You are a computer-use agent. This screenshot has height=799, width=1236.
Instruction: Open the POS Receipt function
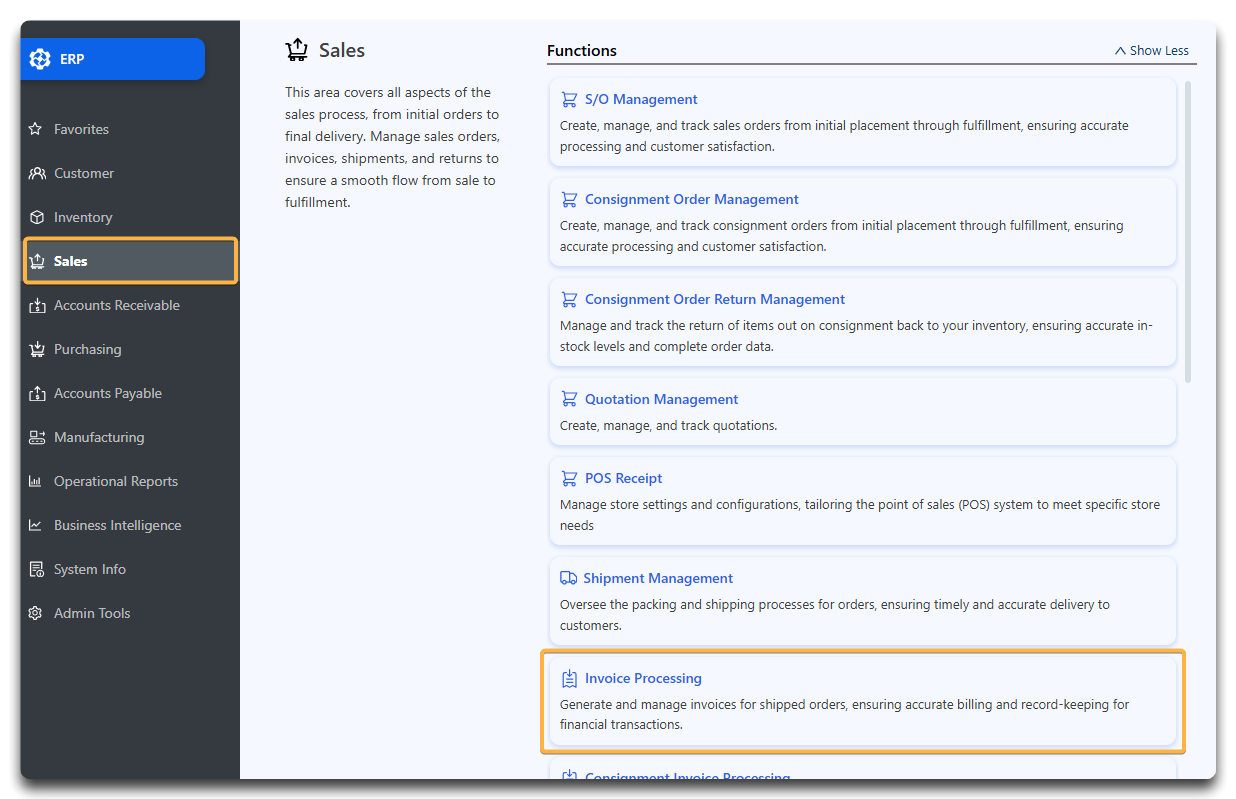pos(623,478)
